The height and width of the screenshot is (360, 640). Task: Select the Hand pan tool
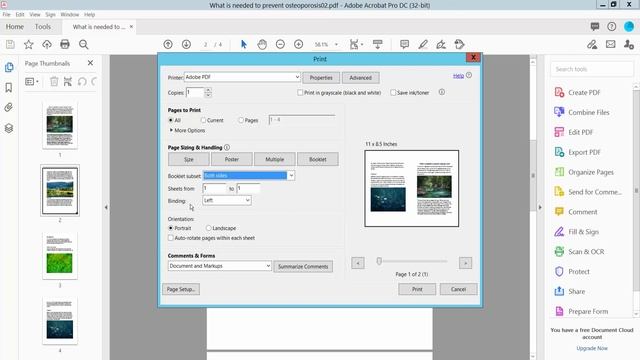click(x=262, y=44)
